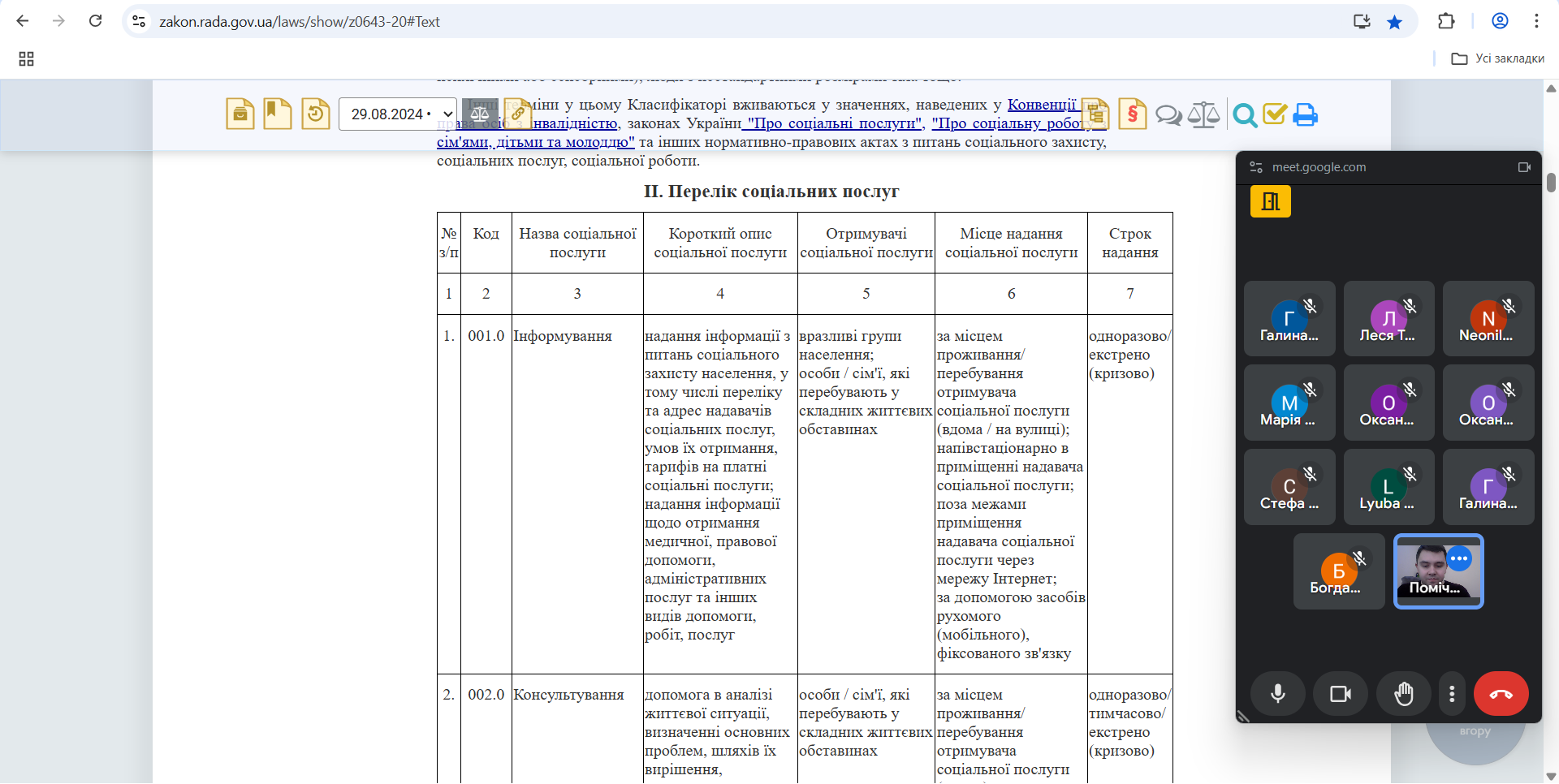Toggle camera in Google Meet popup
This screenshot has height=784, width=1559.
click(1340, 694)
